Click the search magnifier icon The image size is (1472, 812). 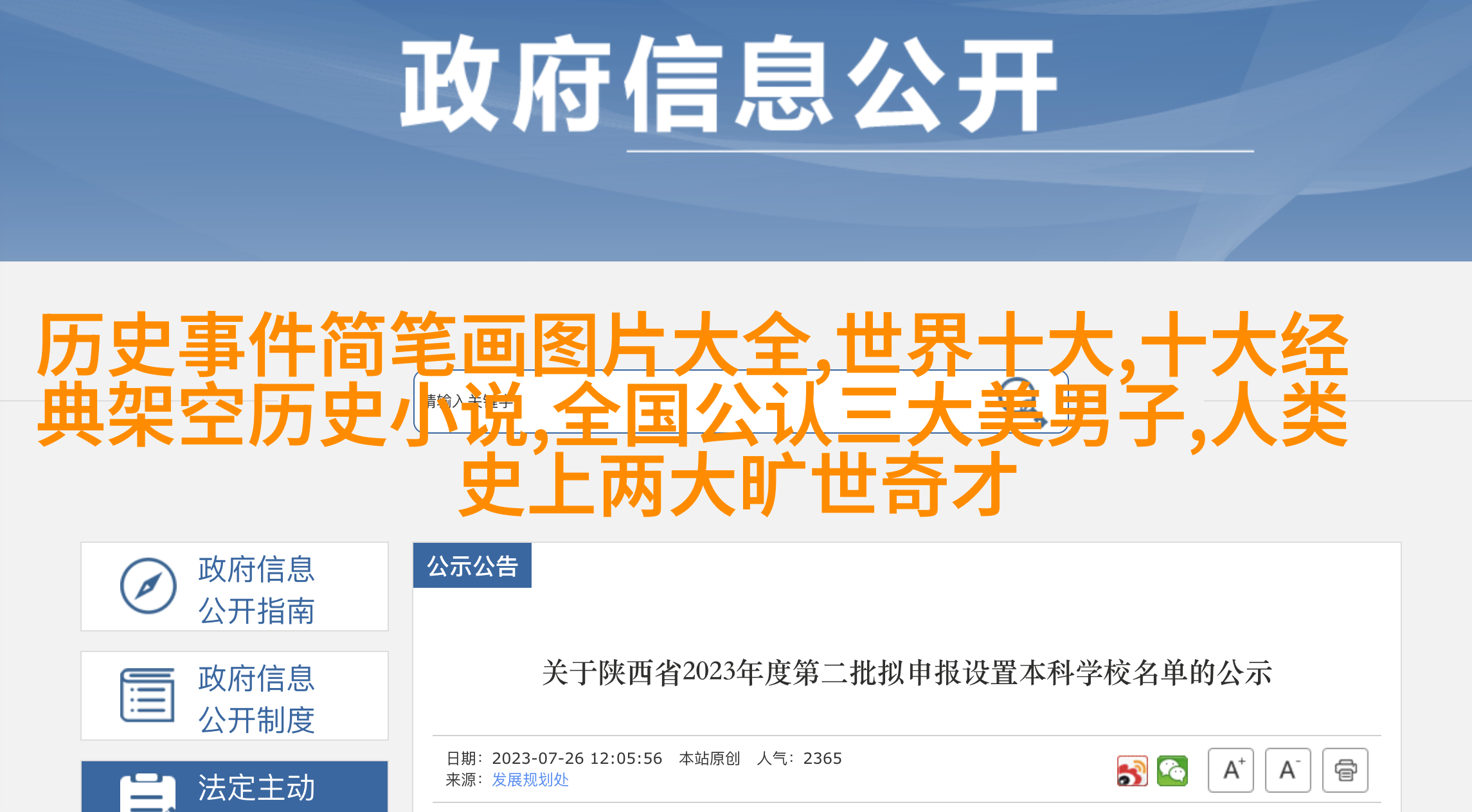click(x=1025, y=403)
